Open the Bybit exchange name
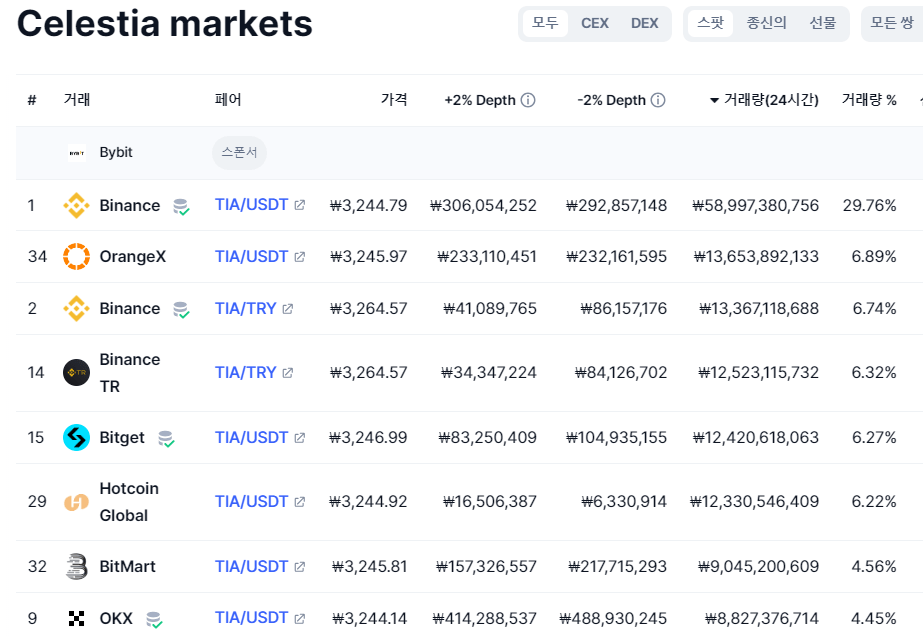 [116, 153]
